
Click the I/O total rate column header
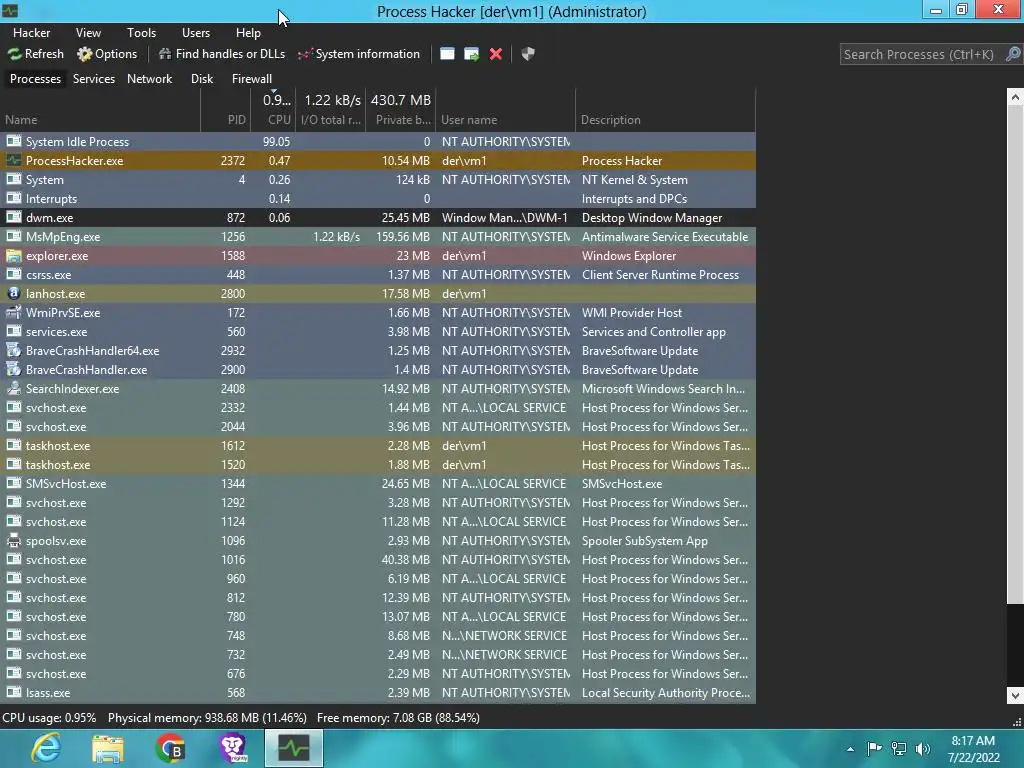330,110
